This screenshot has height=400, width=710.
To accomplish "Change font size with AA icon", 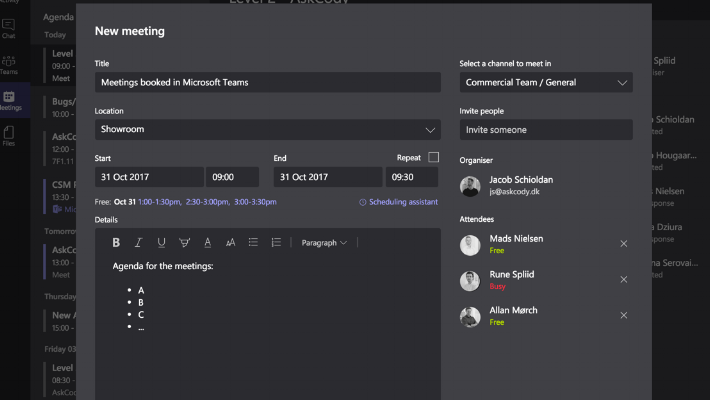I will [x=230, y=243].
